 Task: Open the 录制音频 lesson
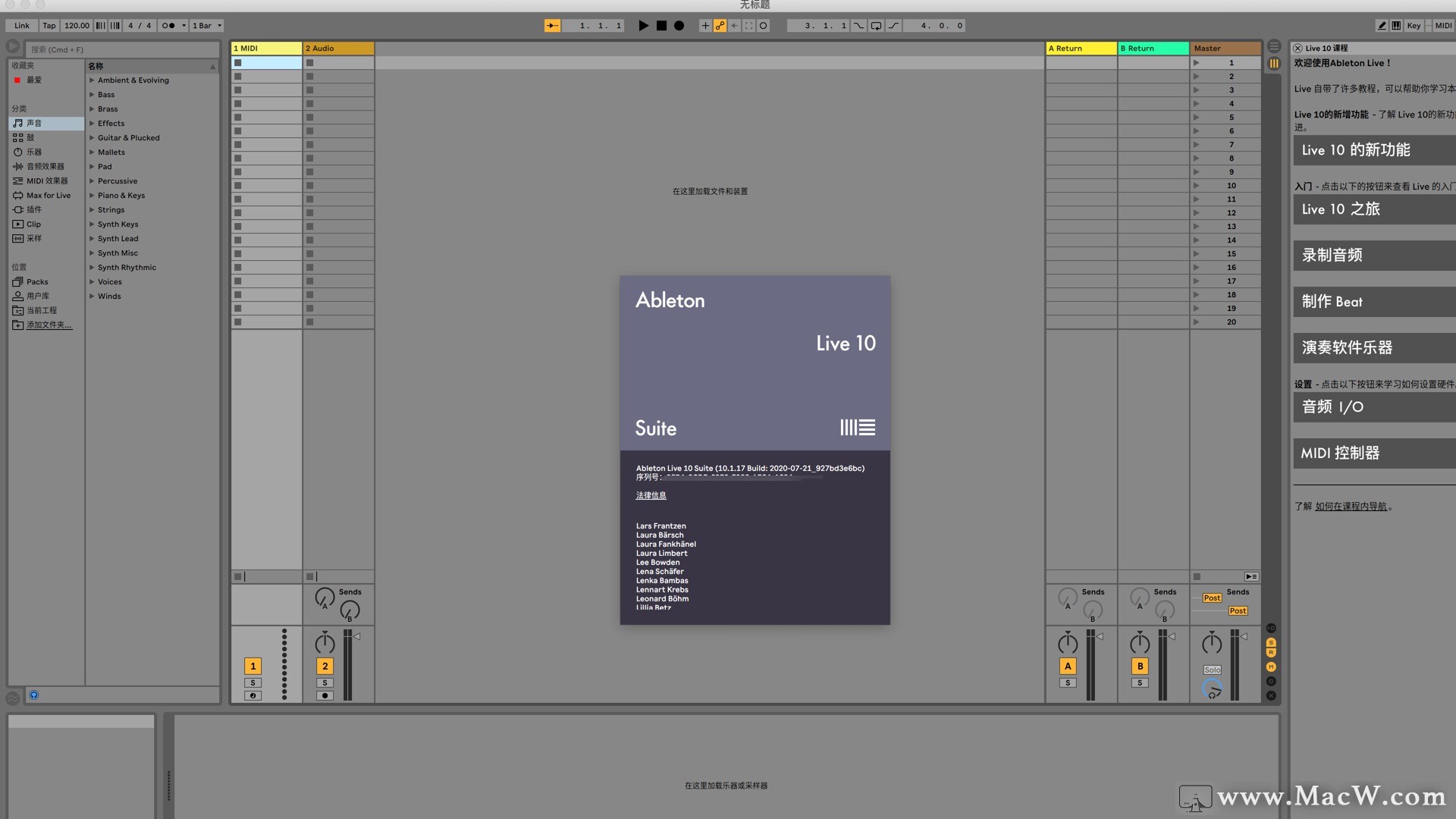[1374, 256]
